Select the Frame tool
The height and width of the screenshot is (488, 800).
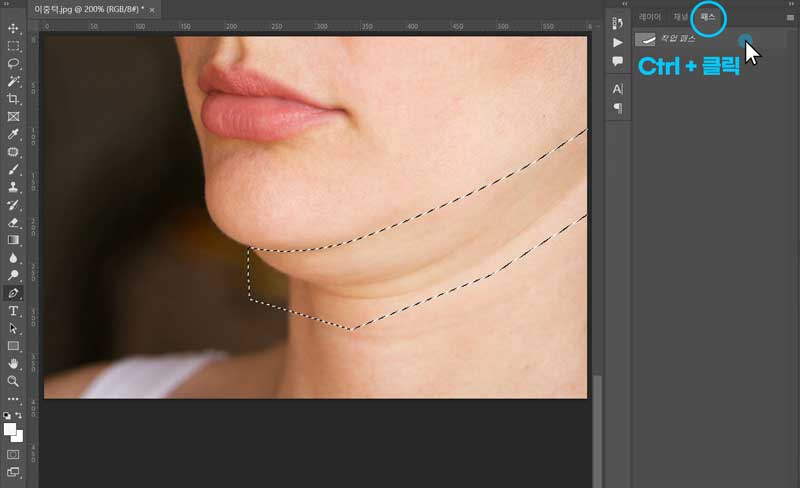(x=13, y=116)
